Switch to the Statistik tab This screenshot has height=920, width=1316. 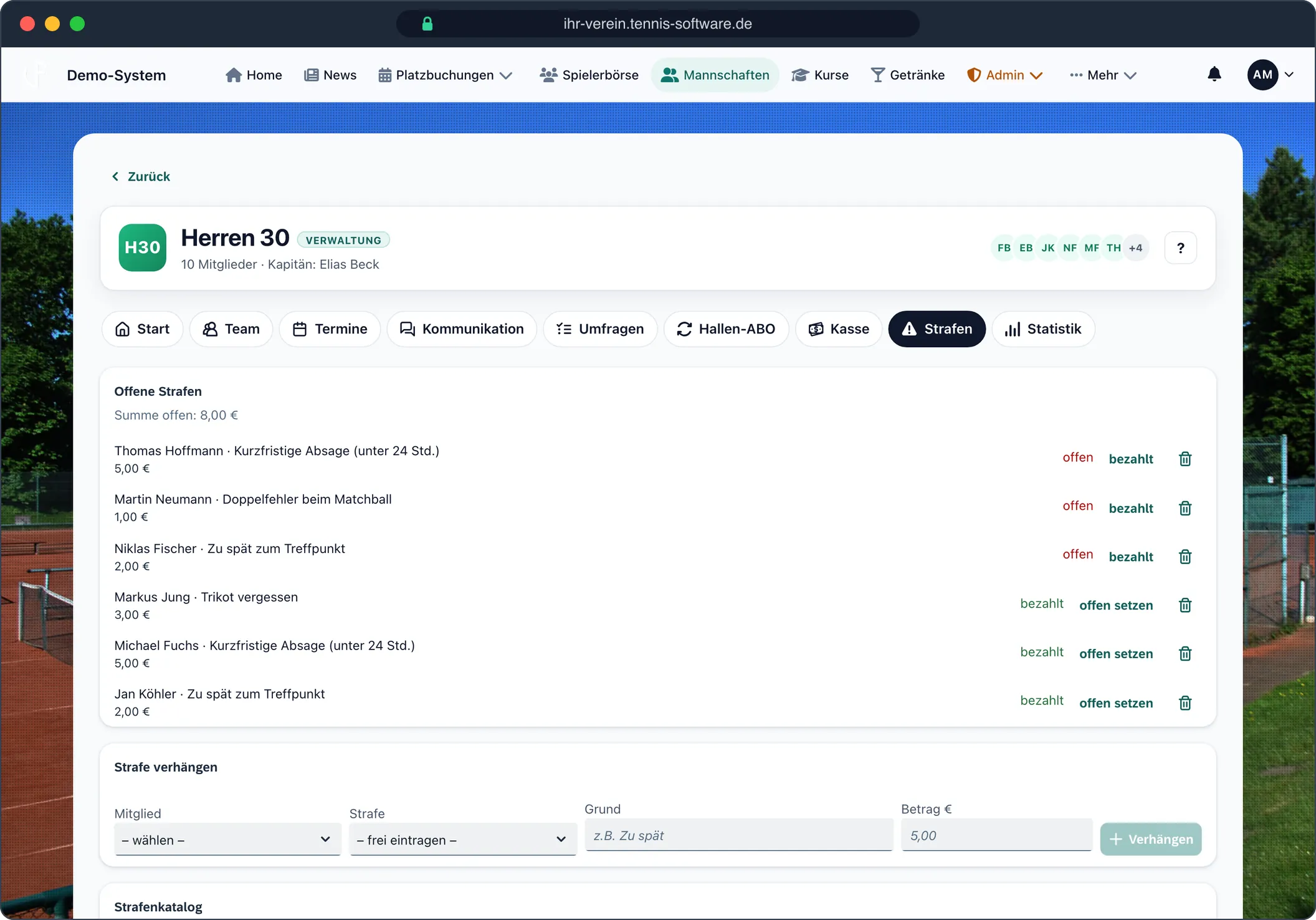[x=1043, y=329]
